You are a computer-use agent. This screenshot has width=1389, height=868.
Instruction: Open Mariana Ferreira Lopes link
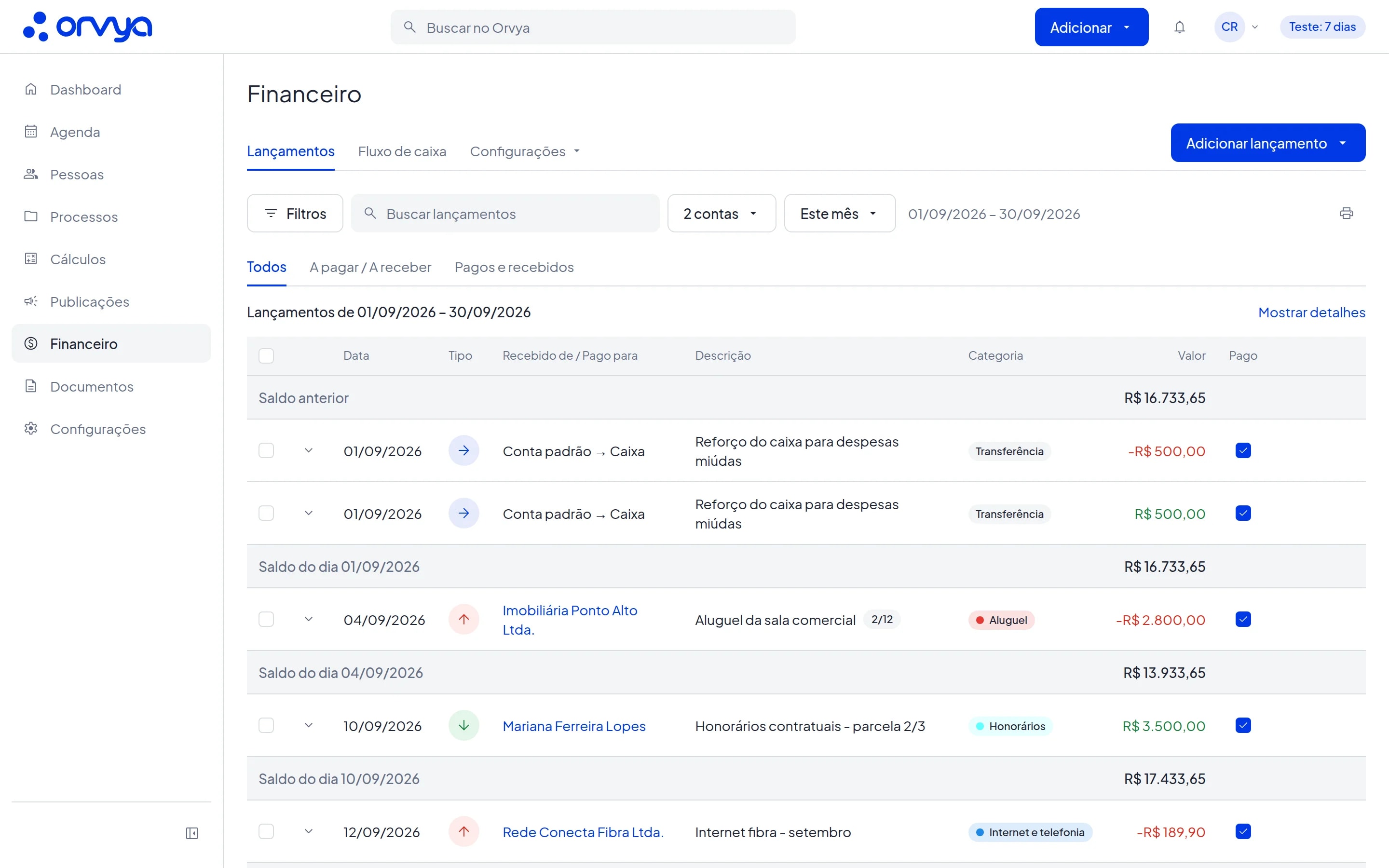click(x=574, y=726)
